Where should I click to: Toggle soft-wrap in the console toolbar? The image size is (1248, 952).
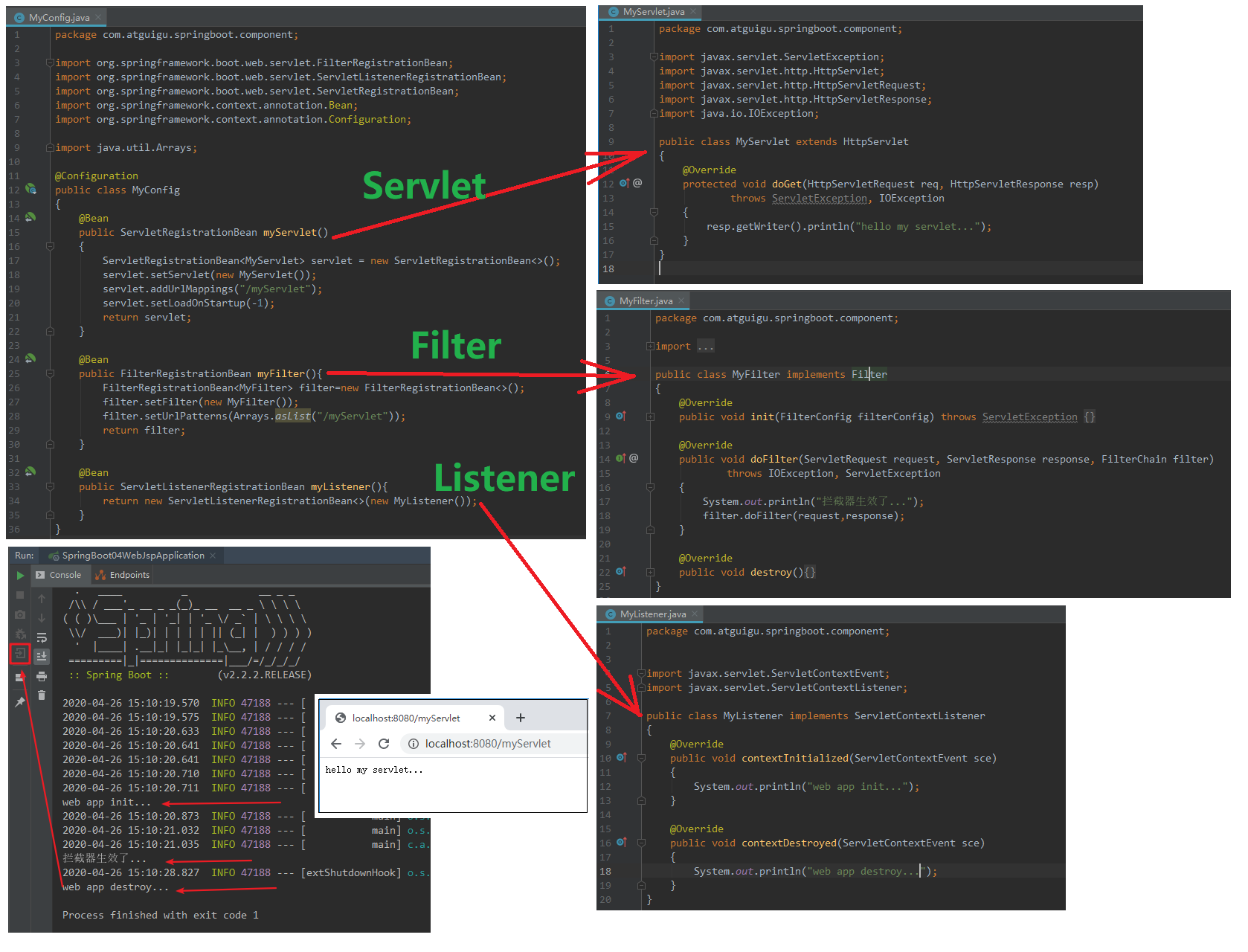pyautogui.click(x=42, y=637)
